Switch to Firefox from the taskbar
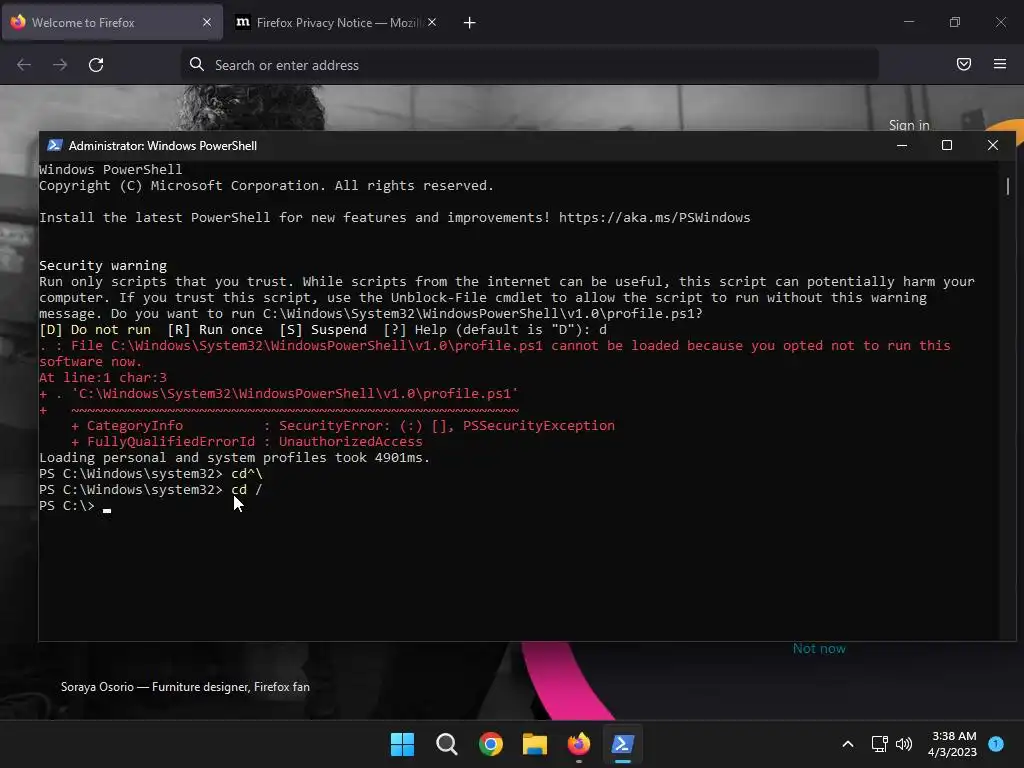 point(579,744)
